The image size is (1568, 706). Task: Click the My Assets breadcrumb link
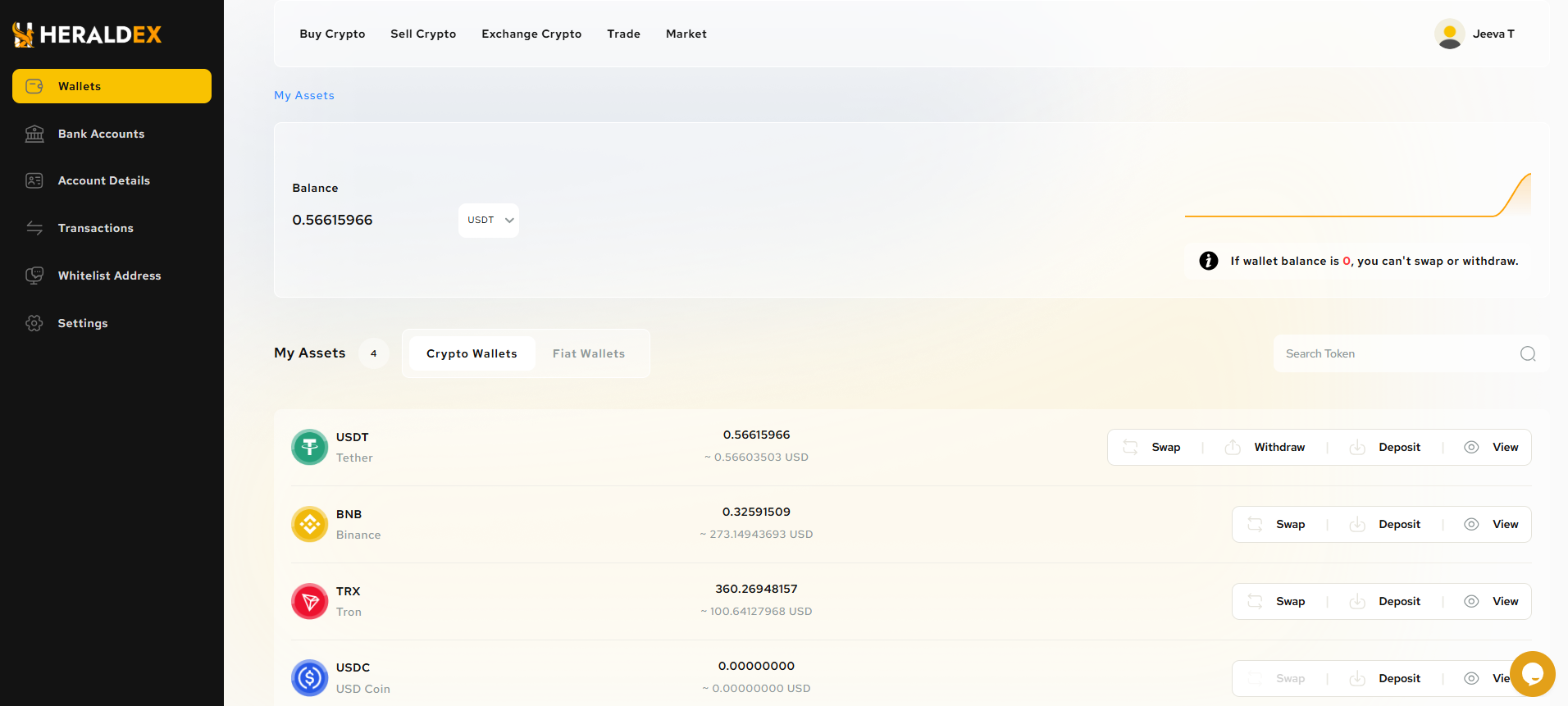[x=304, y=95]
